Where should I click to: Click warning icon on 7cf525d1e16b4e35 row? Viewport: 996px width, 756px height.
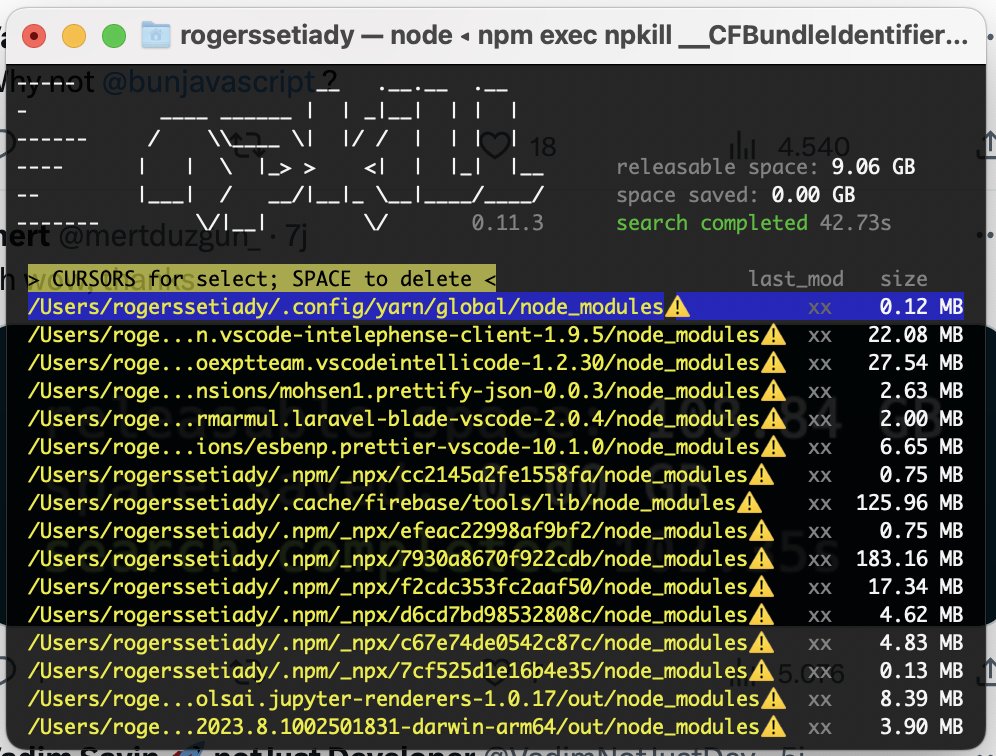coord(761,670)
